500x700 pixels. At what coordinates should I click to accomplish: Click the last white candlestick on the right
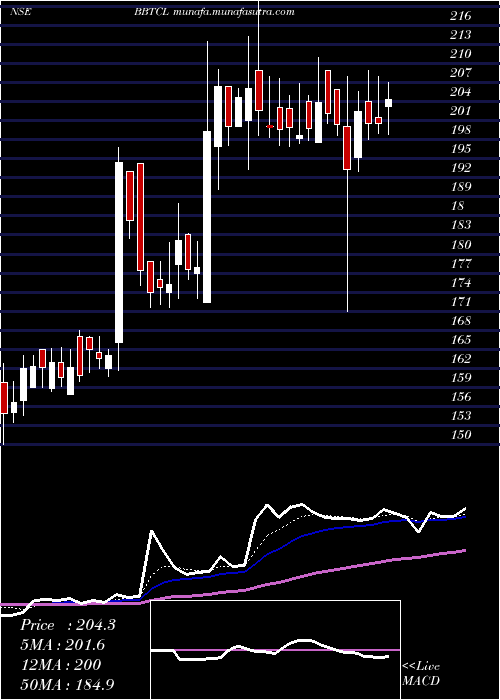pos(388,103)
